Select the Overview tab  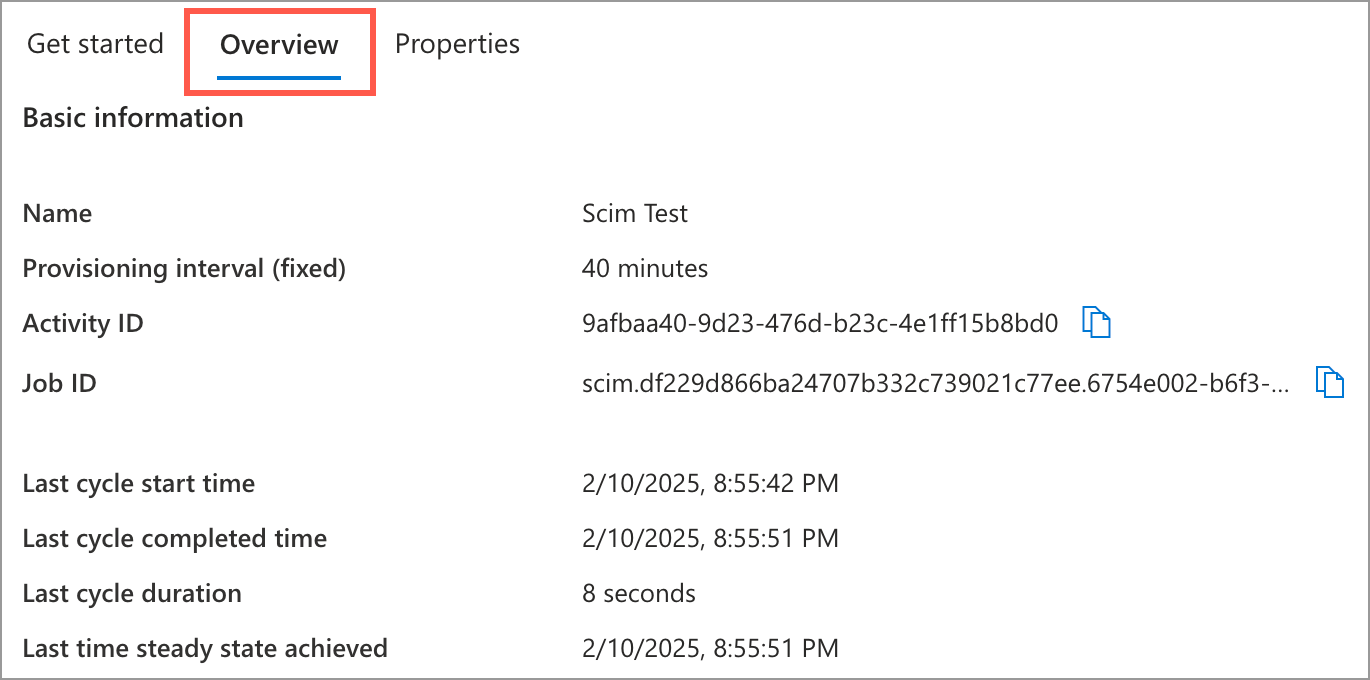pos(279,45)
